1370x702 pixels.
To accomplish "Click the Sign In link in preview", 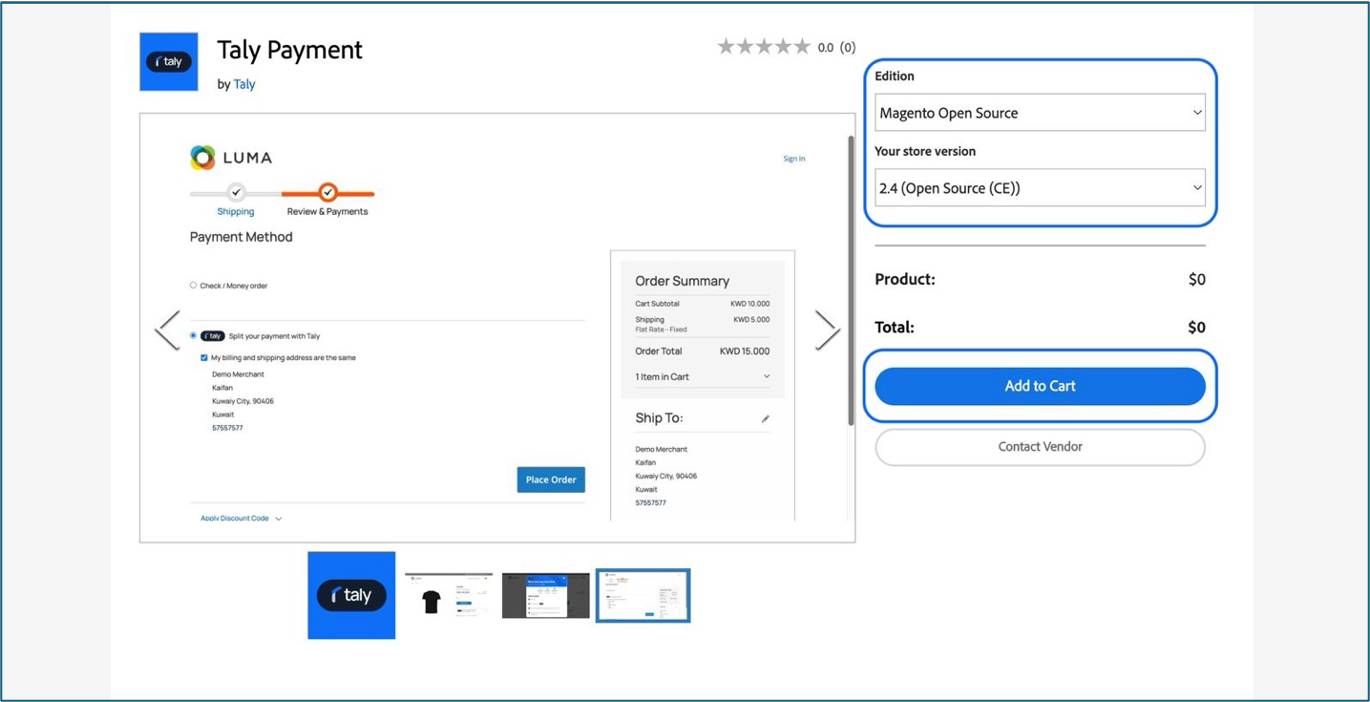I will [x=794, y=159].
